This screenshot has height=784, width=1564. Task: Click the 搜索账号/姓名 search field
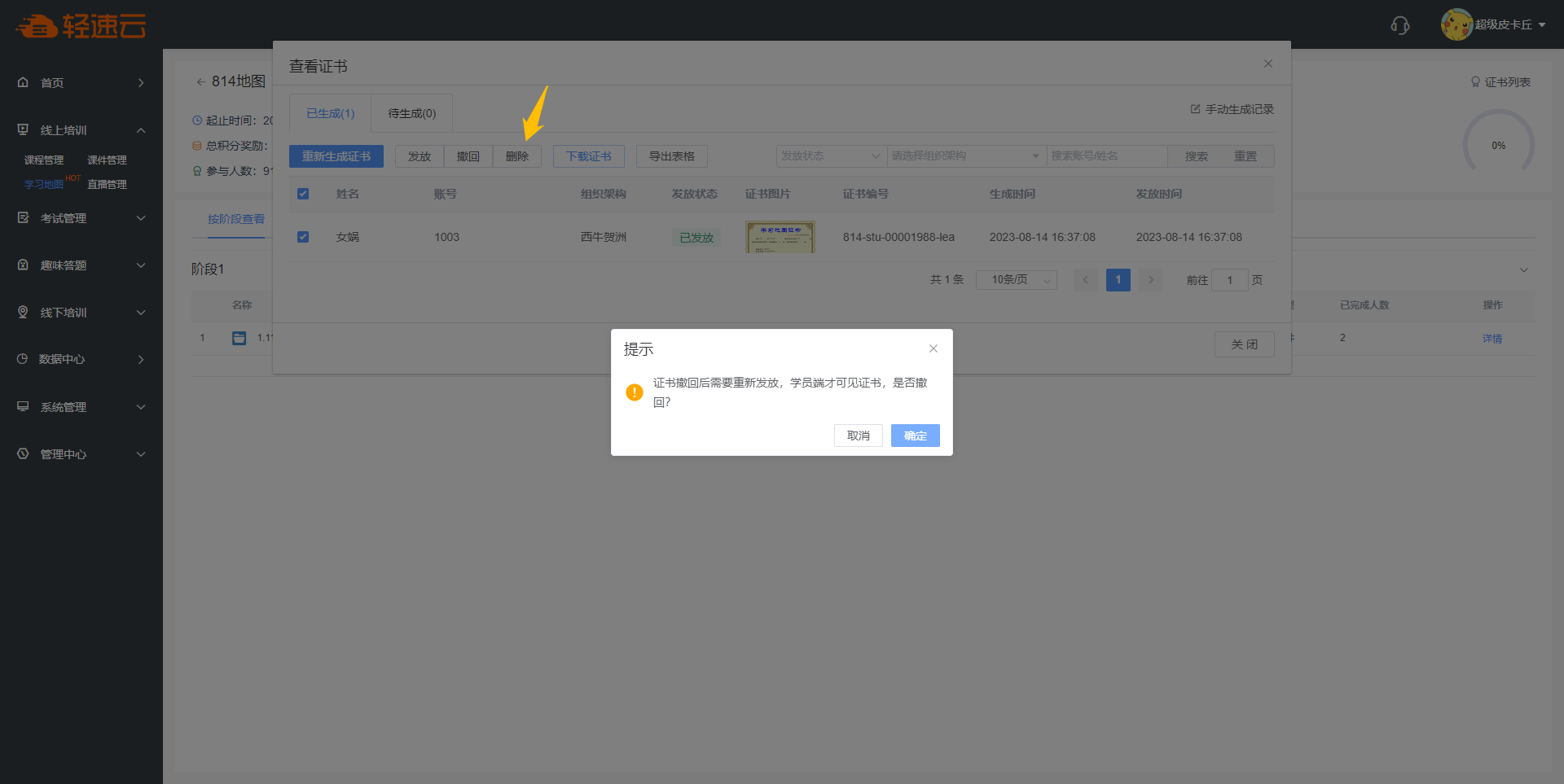tap(1106, 156)
